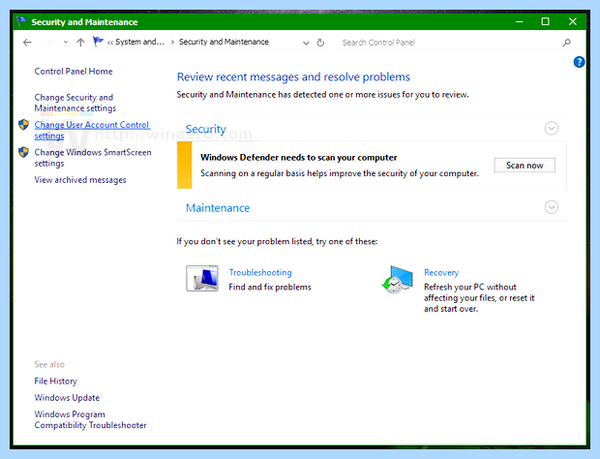Click the Security section heading

tap(206, 129)
